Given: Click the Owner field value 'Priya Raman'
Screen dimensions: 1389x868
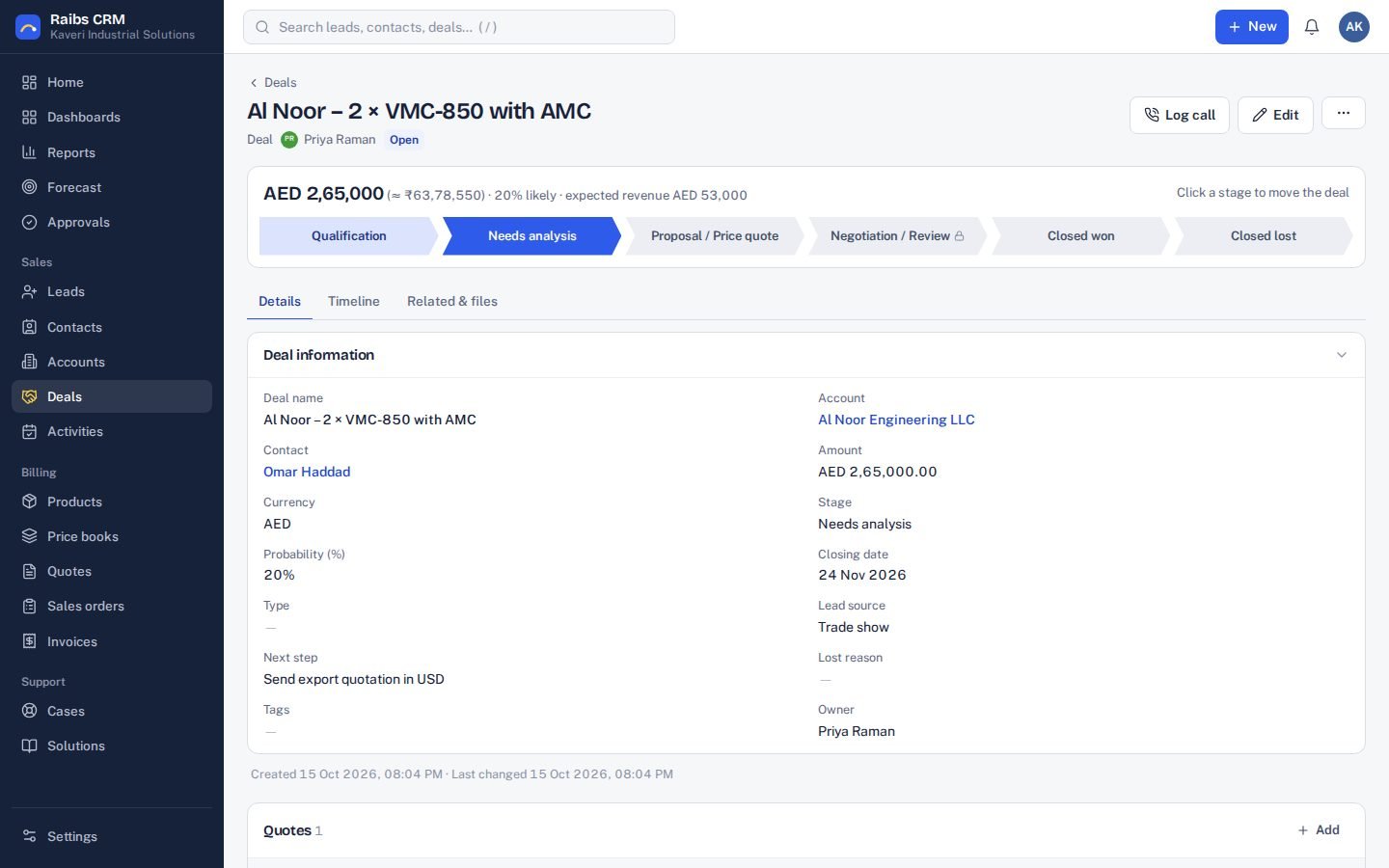Looking at the screenshot, I should (x=857, y=731).
